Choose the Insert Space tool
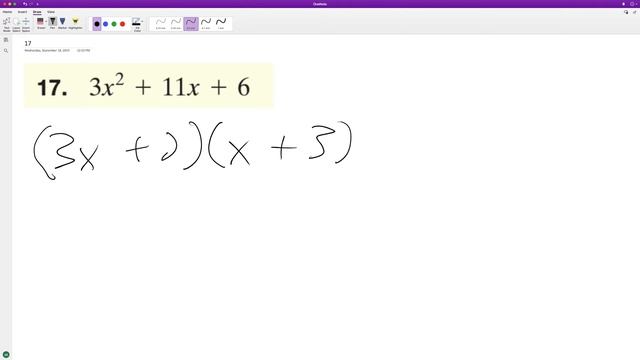 26,24
